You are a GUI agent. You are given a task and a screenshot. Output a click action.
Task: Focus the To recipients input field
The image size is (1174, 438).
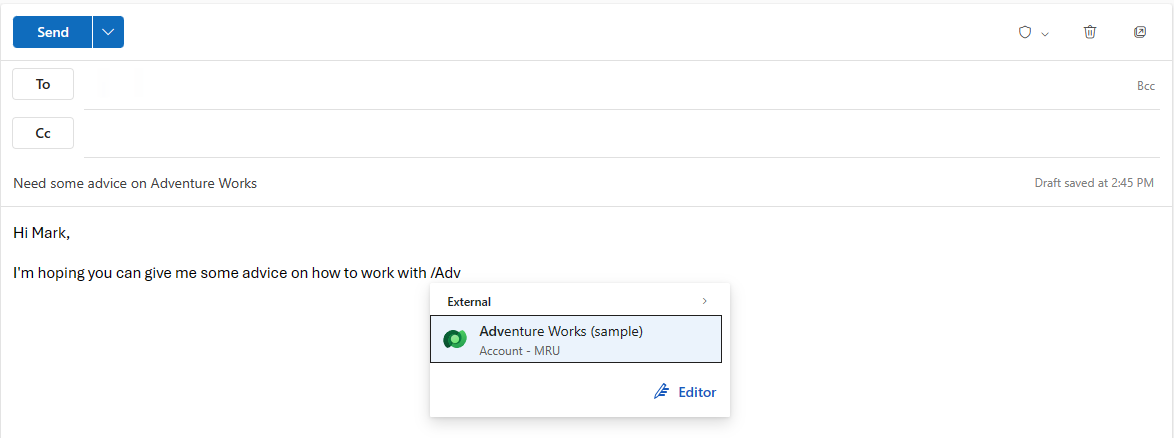pyautogui.click(x=606, y=85)
